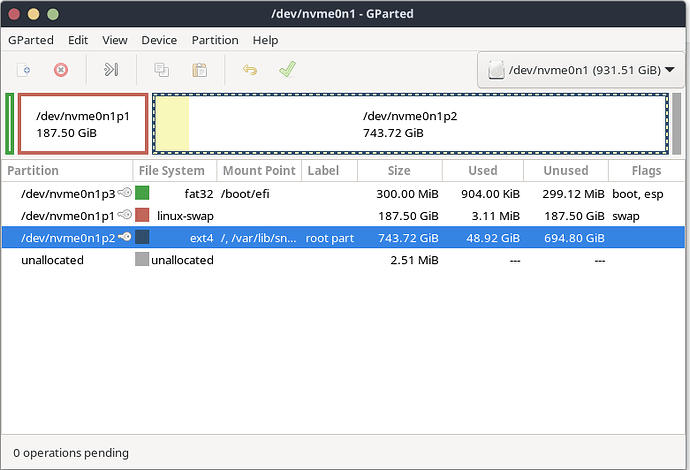
Task: Click the 694.80 GiB unused cell
Action: coord(574,238)
